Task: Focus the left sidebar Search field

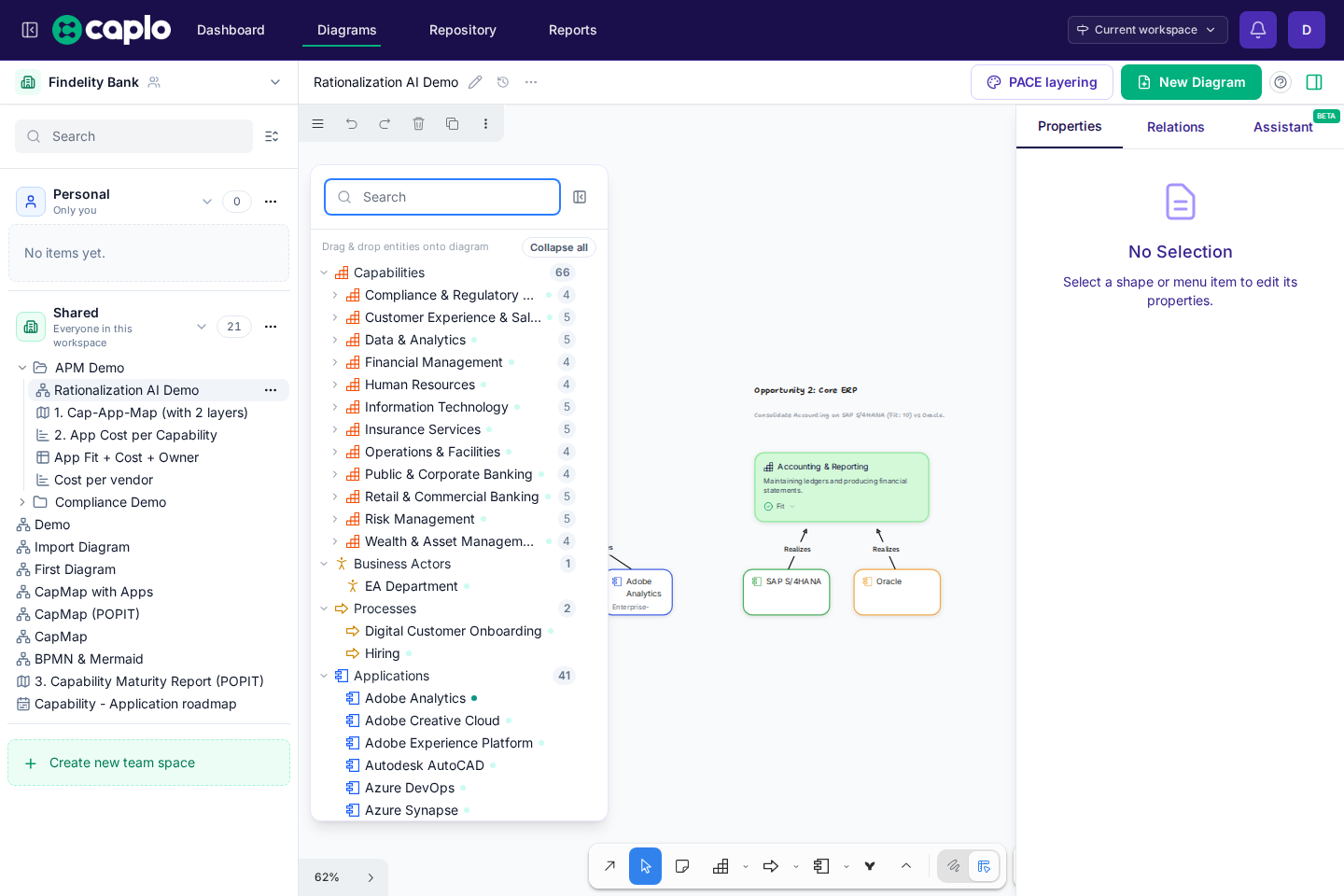Action: 133,136
